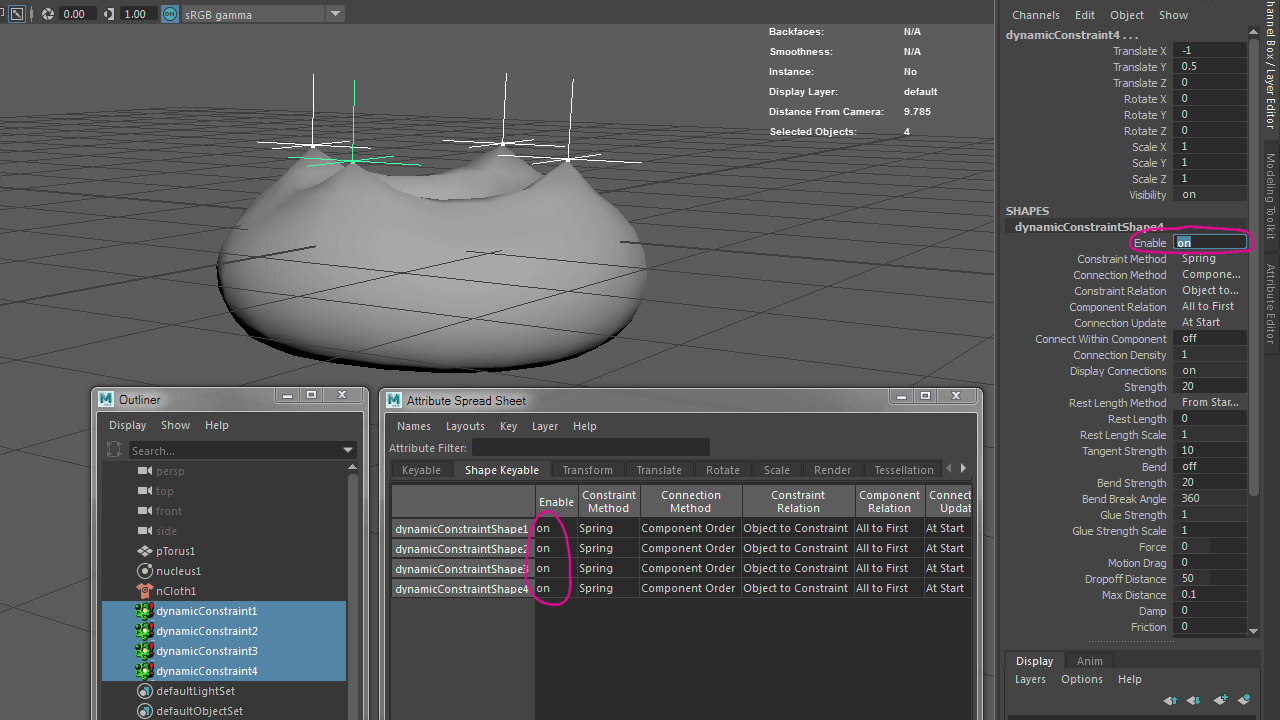Open the Outliner search filter dropdown arrow
The width and height of the screenshot is (1280, 720).
(x=347, y=450)
